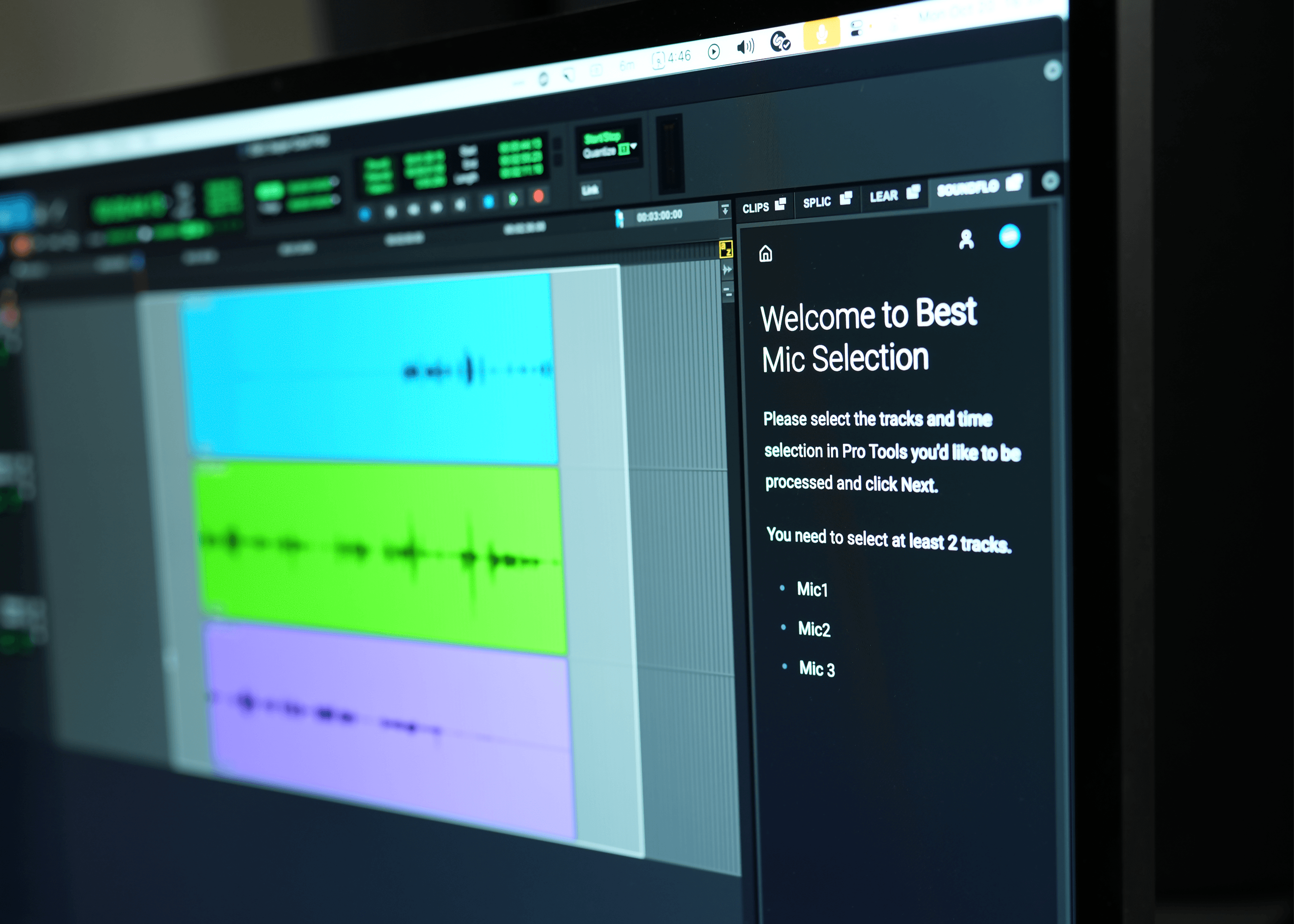Open the user profile icon in SoundFlow panel
Screen dimensions: 1294x924
point(966,240)
